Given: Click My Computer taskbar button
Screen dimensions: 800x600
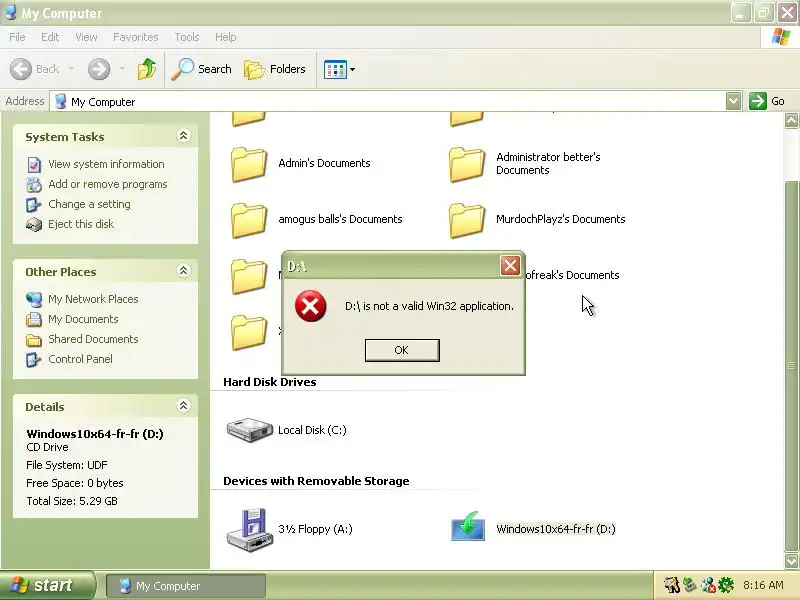Looking at the screenshot, I should coord(186,586).
